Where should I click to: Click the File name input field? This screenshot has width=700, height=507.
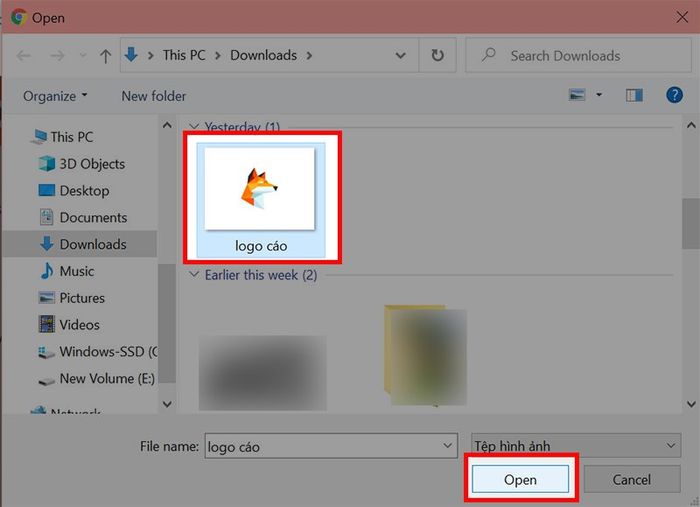(331, 446)
